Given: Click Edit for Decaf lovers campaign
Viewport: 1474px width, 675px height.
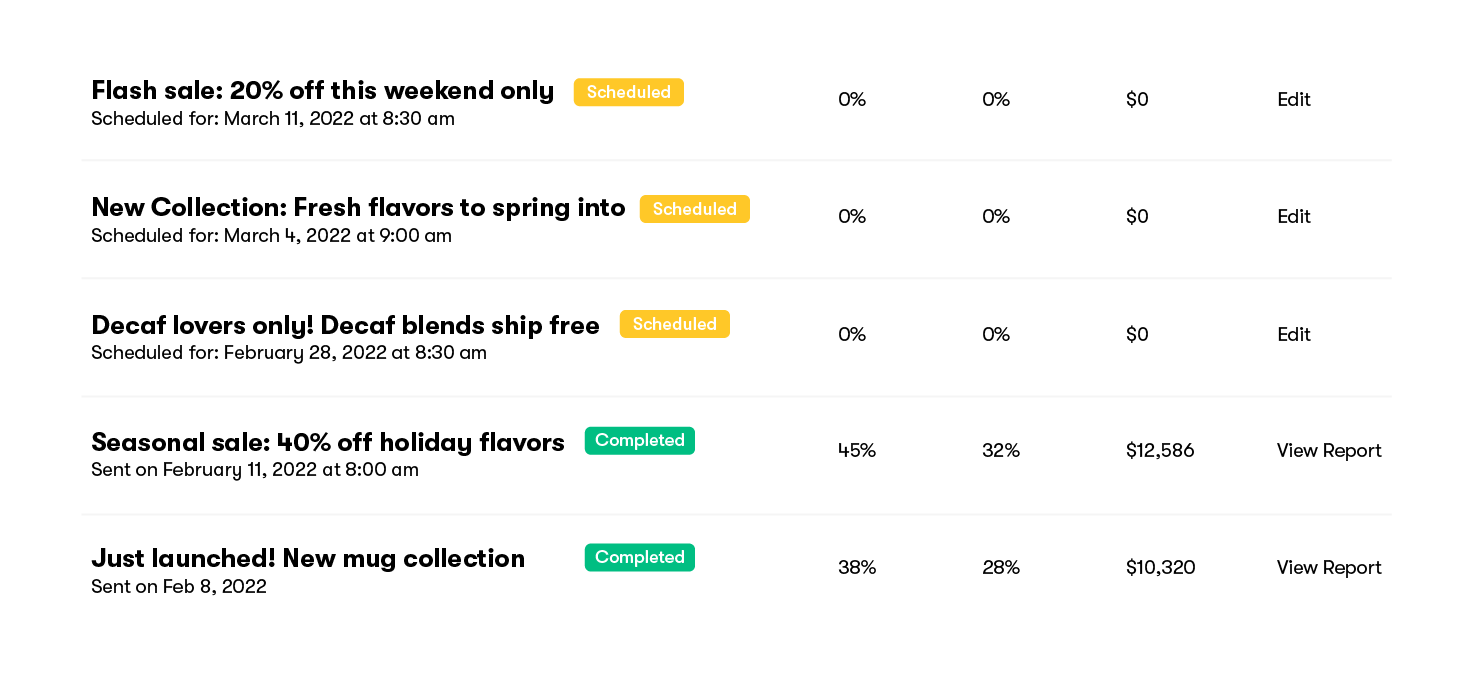Looking at the screenshot, I should tap(1293, 334).
